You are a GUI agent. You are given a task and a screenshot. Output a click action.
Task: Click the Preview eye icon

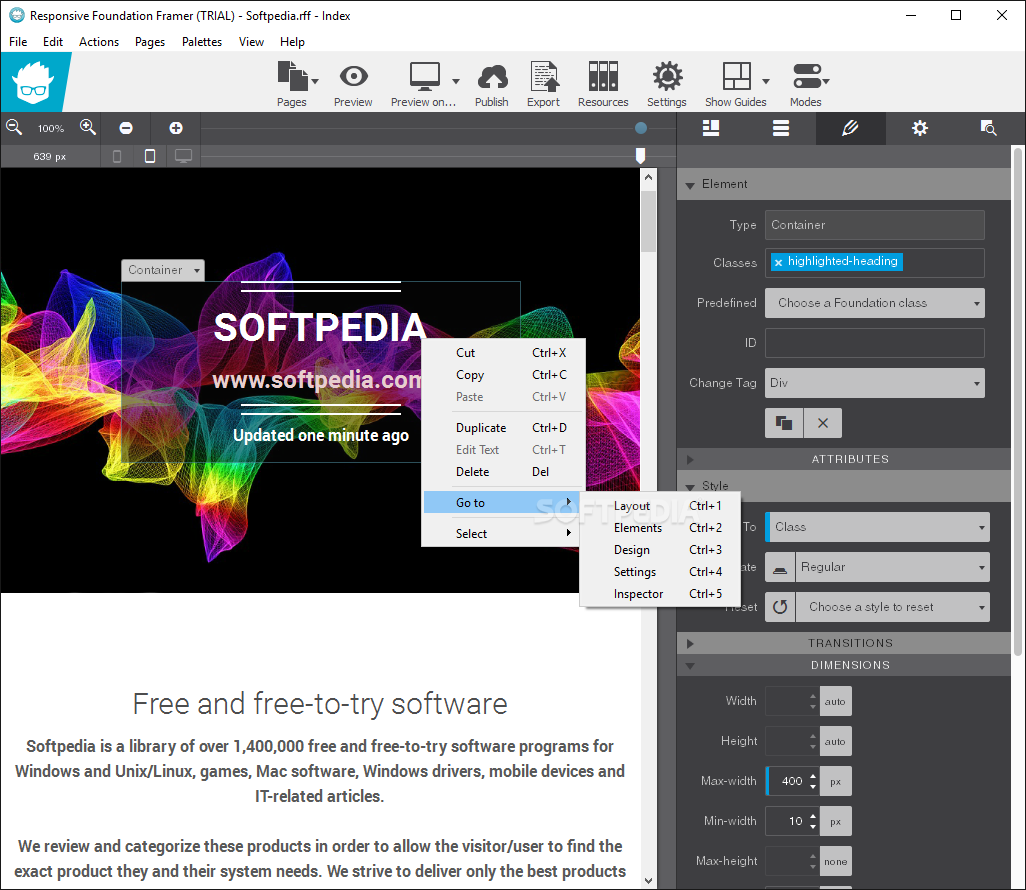(x=353, y=77)
